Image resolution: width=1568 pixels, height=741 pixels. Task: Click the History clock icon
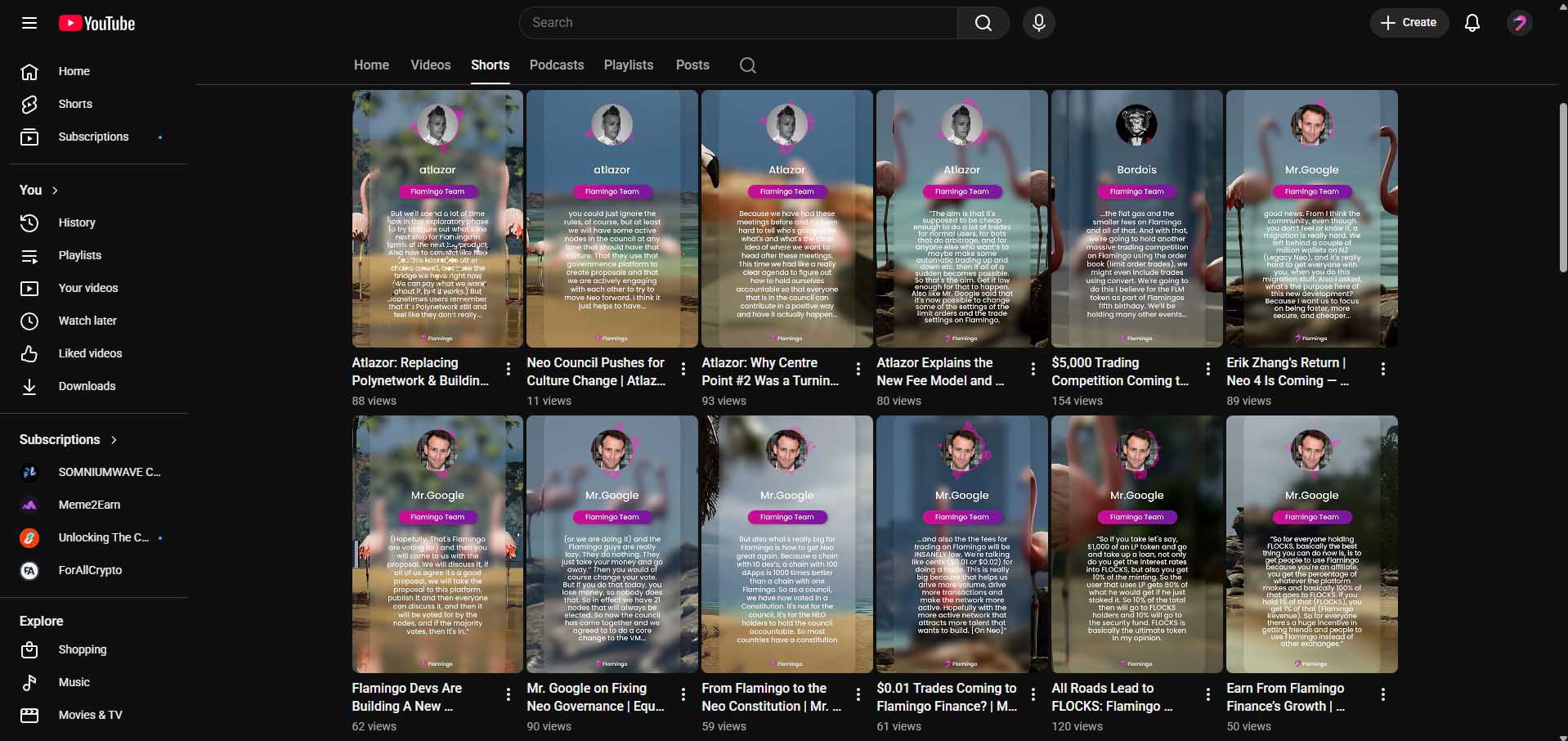[x=29, y=222]
